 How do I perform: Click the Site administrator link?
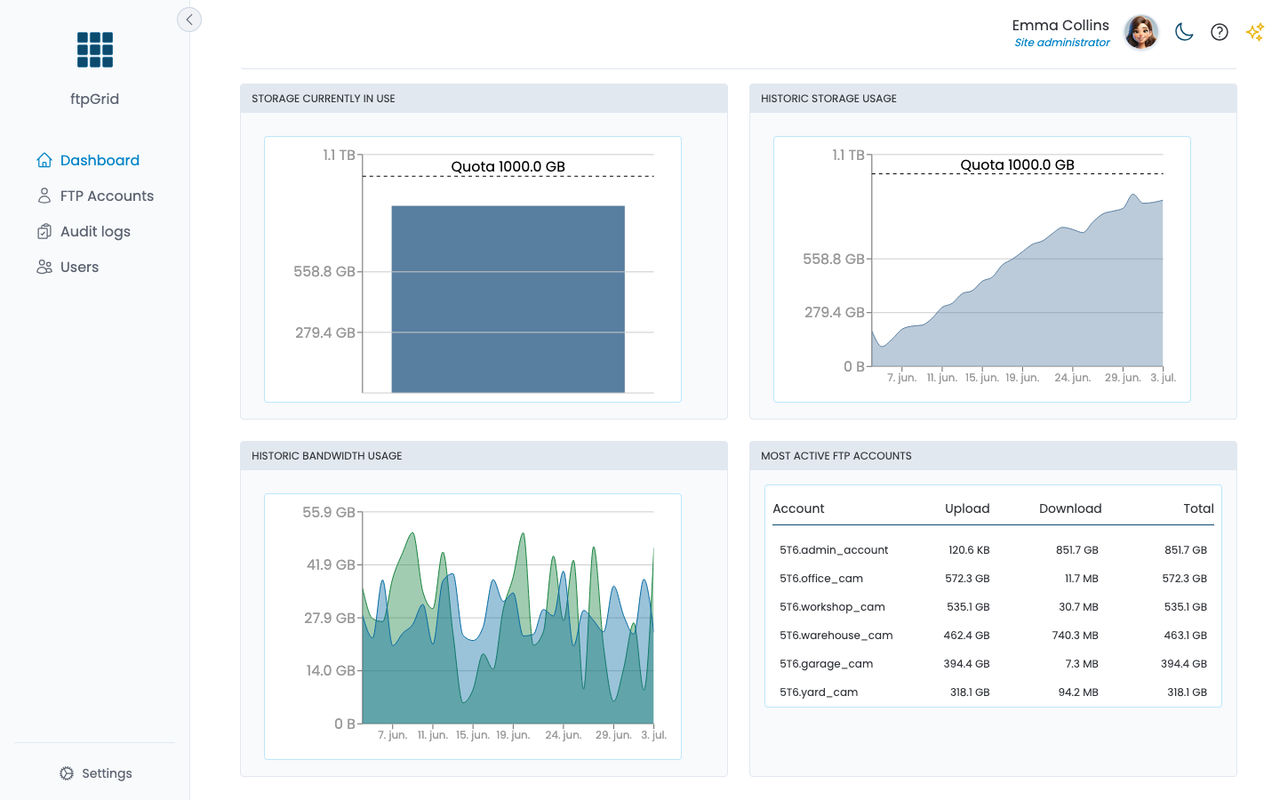point(1062,43)
